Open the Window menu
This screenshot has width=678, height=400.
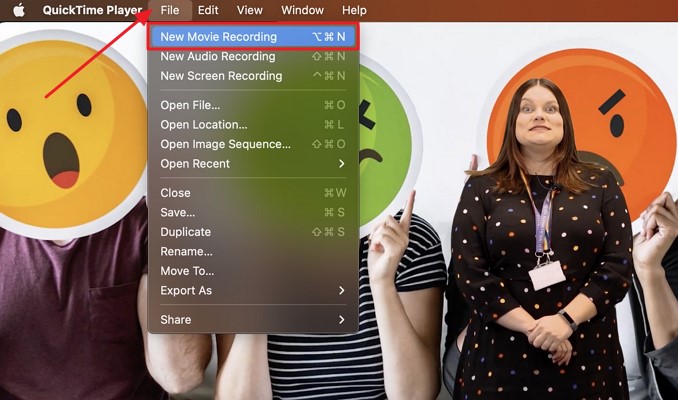pos(302,10)
